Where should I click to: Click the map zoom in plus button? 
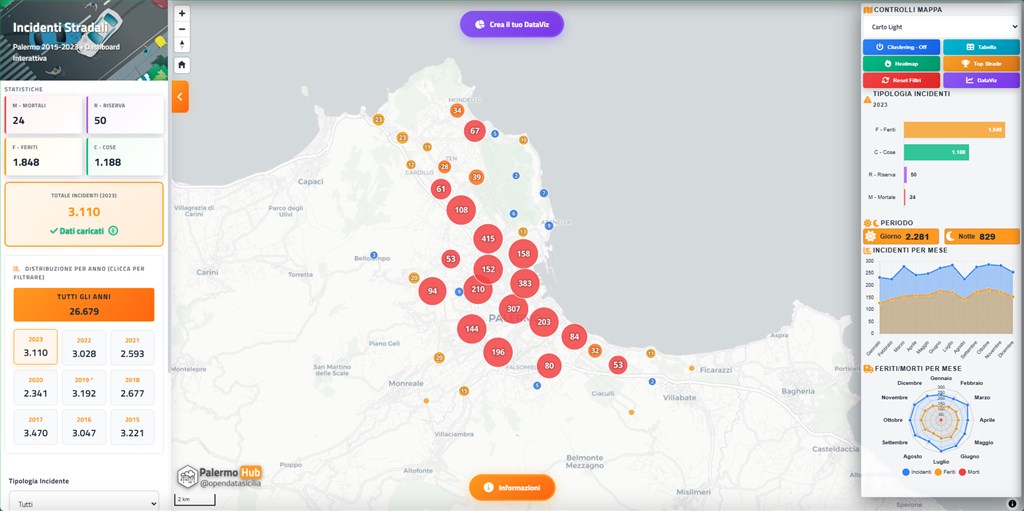(x=181, y=14)
